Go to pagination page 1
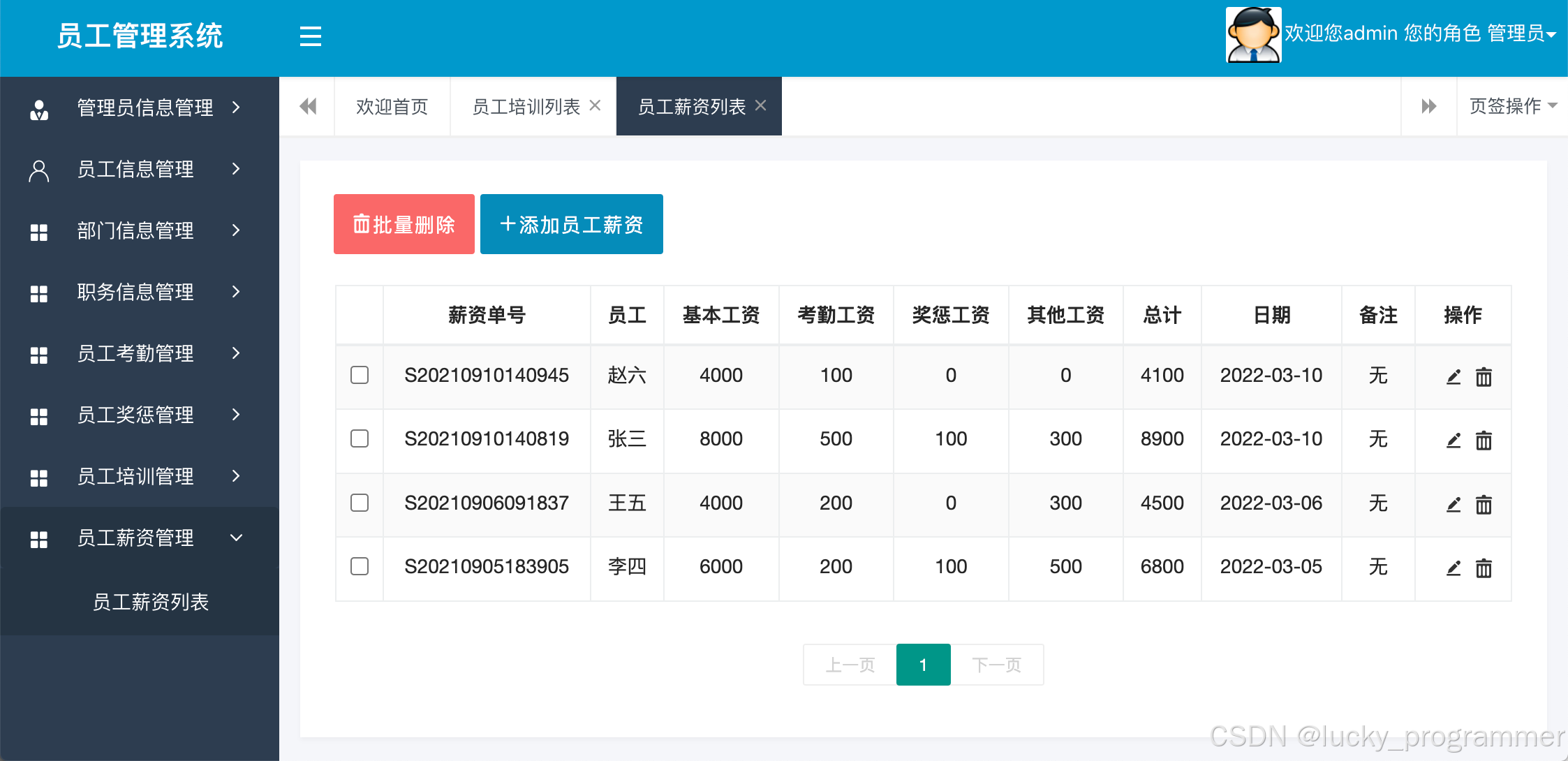Image resolution: width=1568 pixels, height=761 pixels. click(x=923, y=665)
